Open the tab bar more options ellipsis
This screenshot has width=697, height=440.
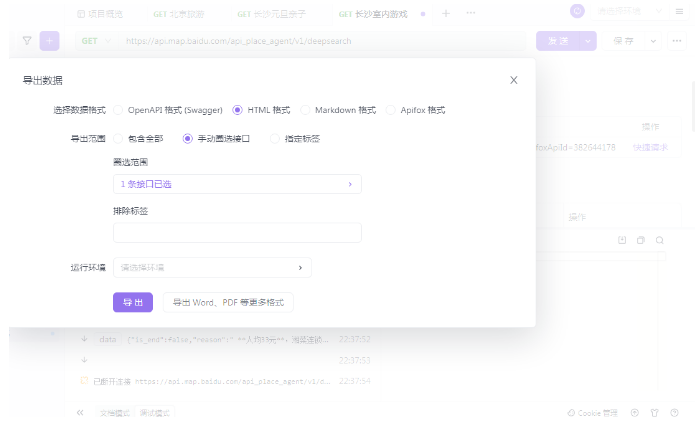coord(471,13)
